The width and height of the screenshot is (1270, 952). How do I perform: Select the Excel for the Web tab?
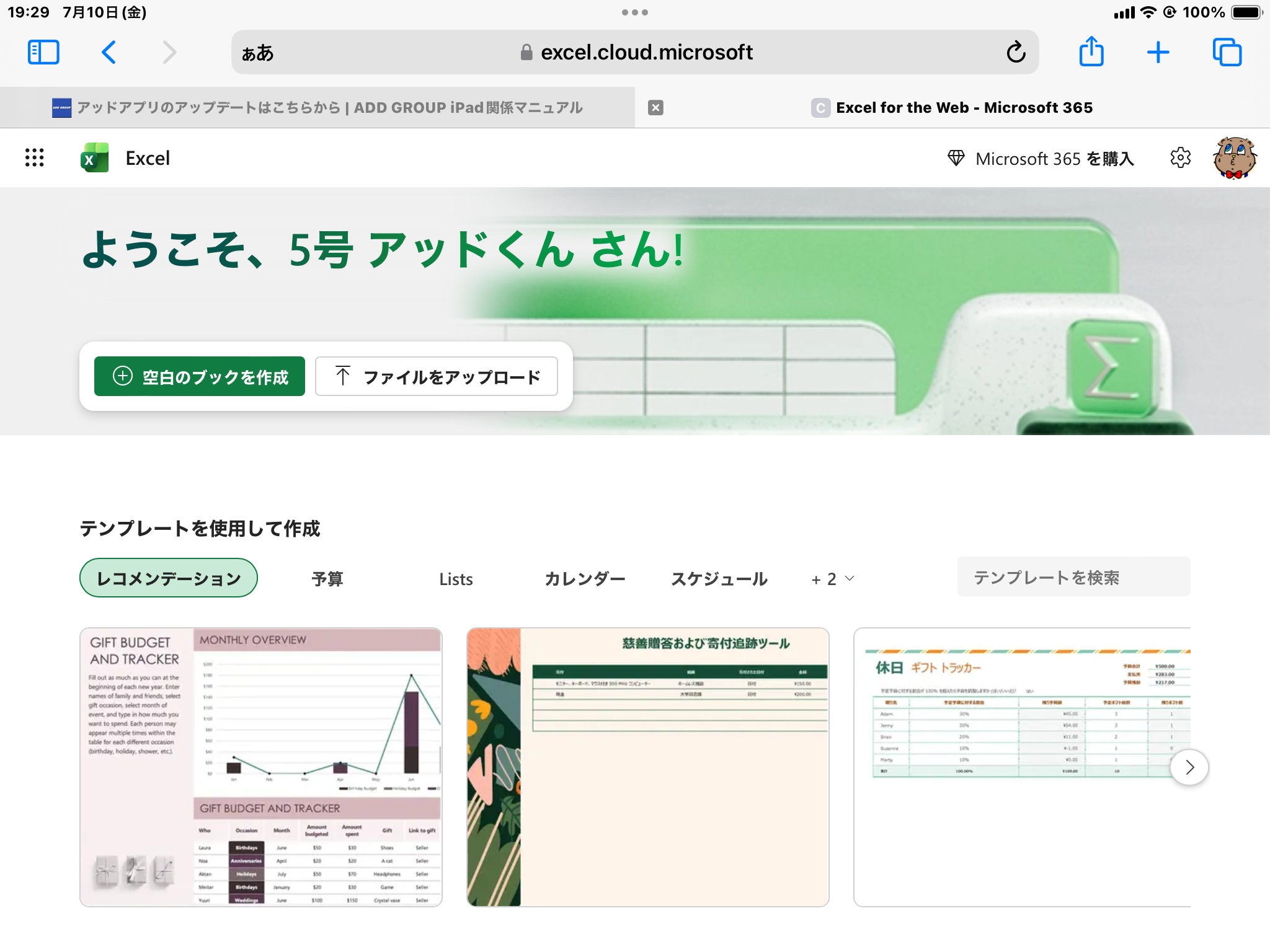pos(952,107)
